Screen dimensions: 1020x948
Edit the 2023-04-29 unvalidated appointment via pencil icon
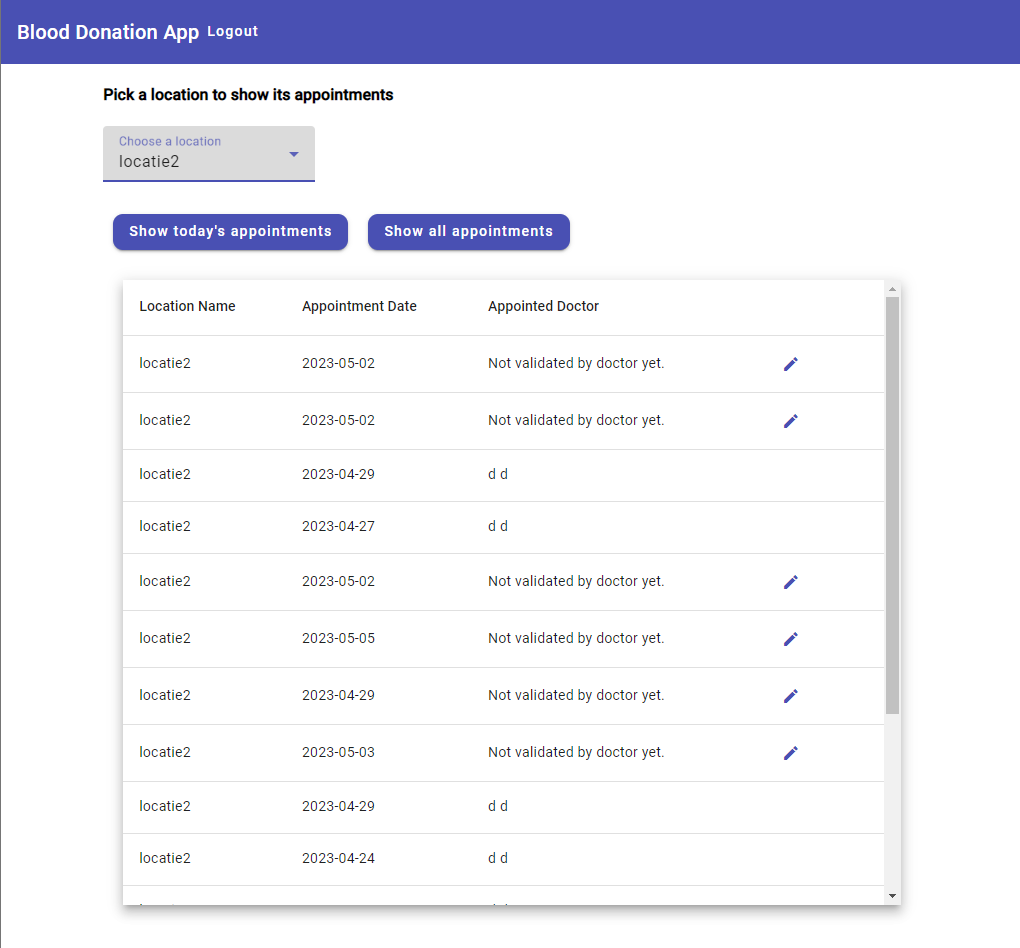(790, 695)
